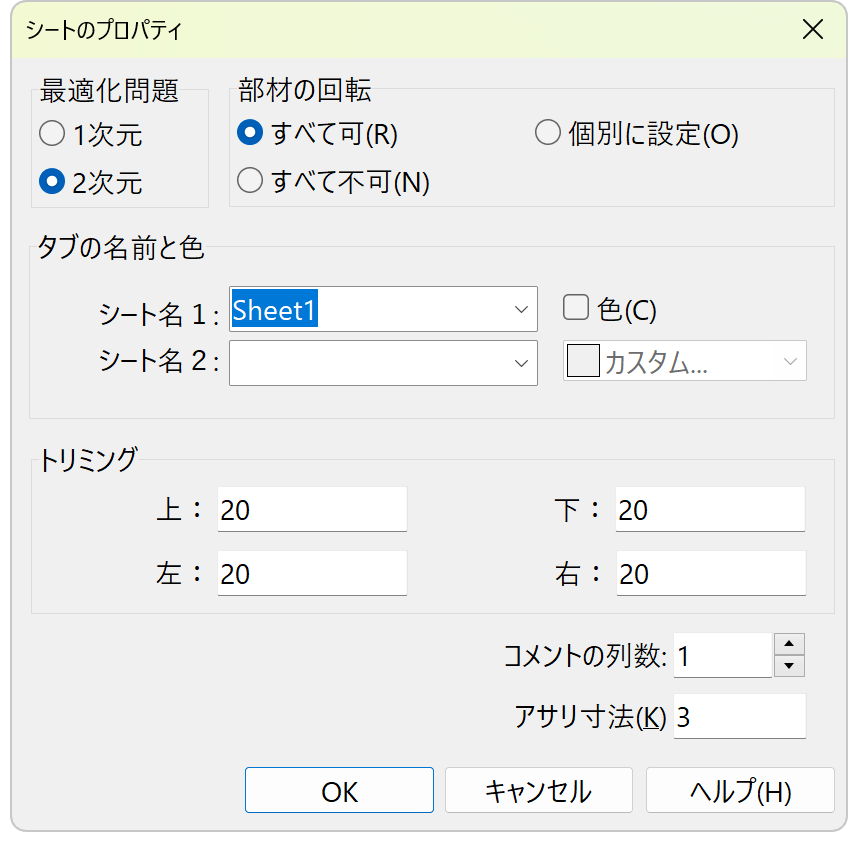This screenshot has height=842, width=858.
Task: Click the 下 trimming input field
Action: (710, 510)
